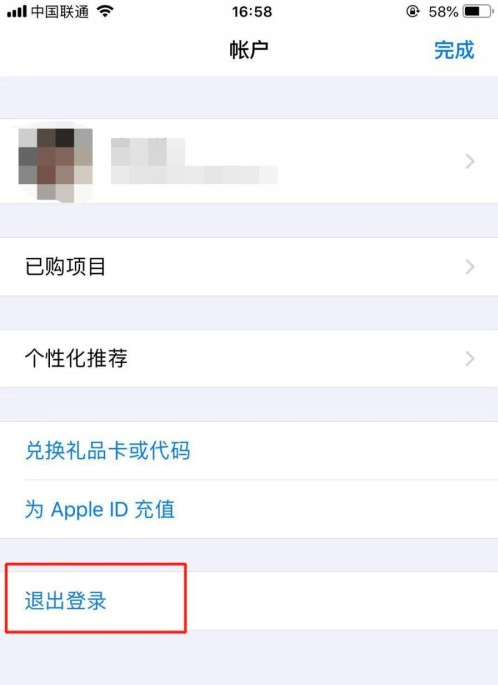Tap the battery icon in status bar

click(478, 11)
